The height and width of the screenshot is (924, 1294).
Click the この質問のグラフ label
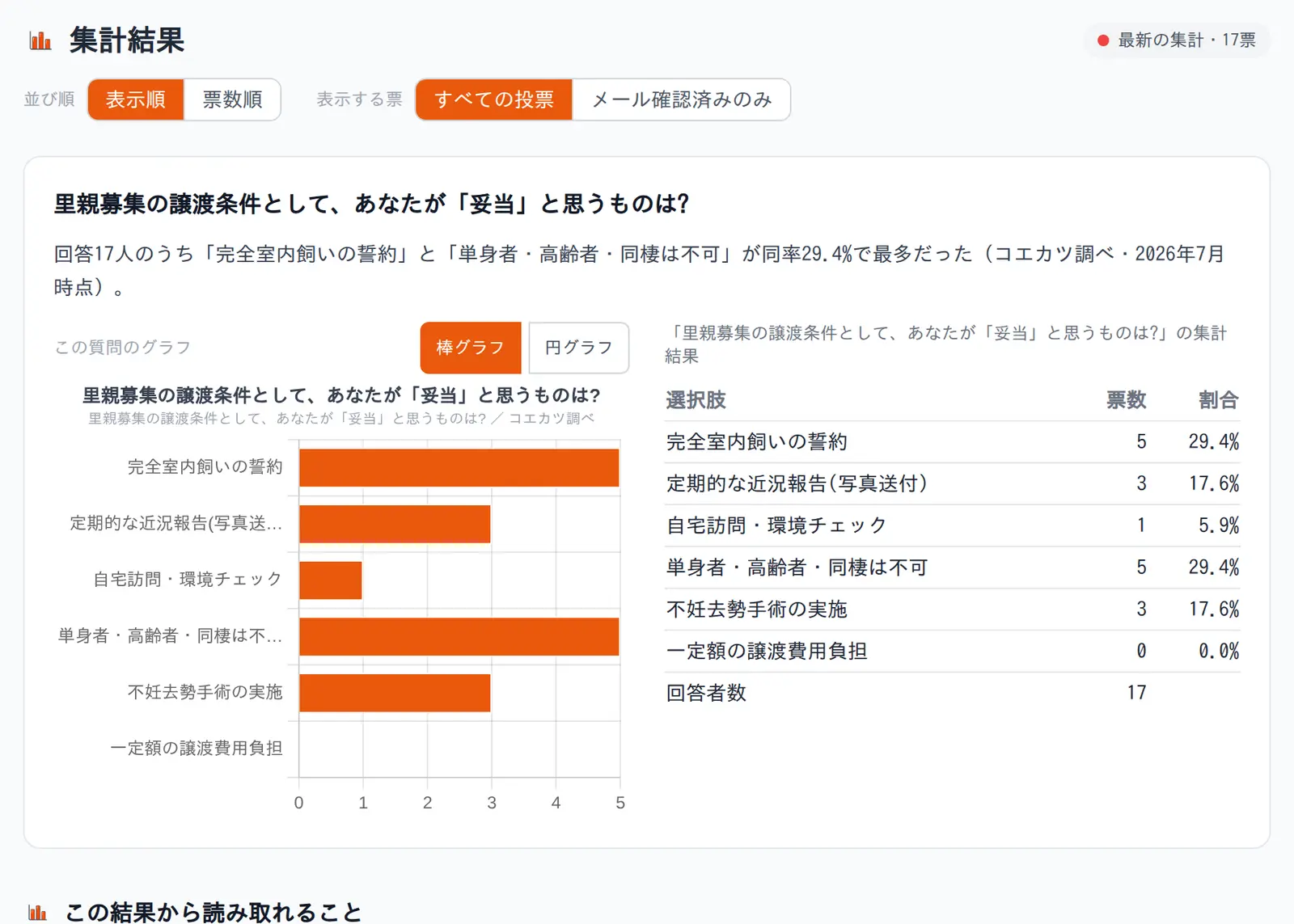(122, 348)
